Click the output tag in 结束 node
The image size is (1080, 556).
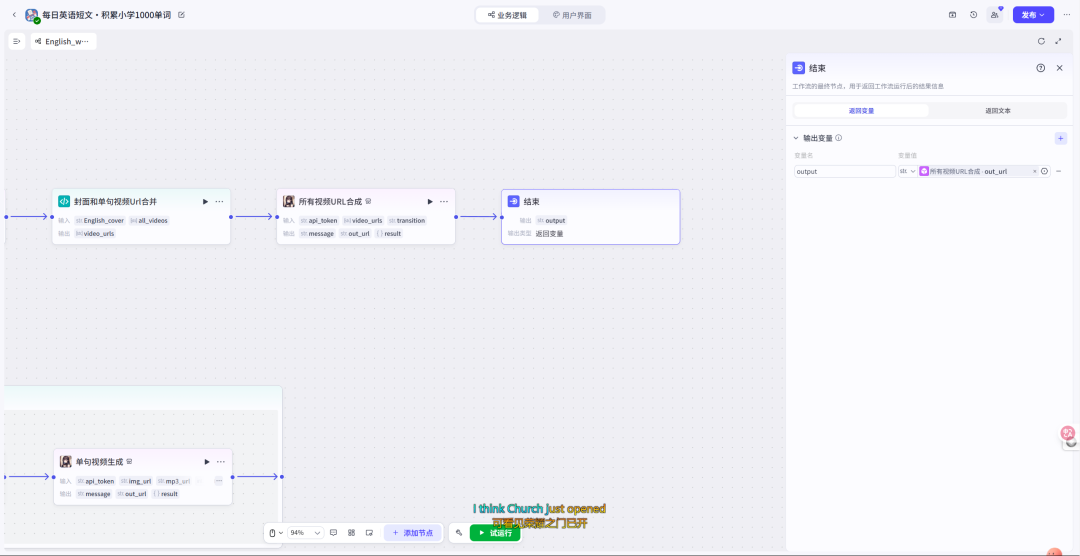(551, 220)
